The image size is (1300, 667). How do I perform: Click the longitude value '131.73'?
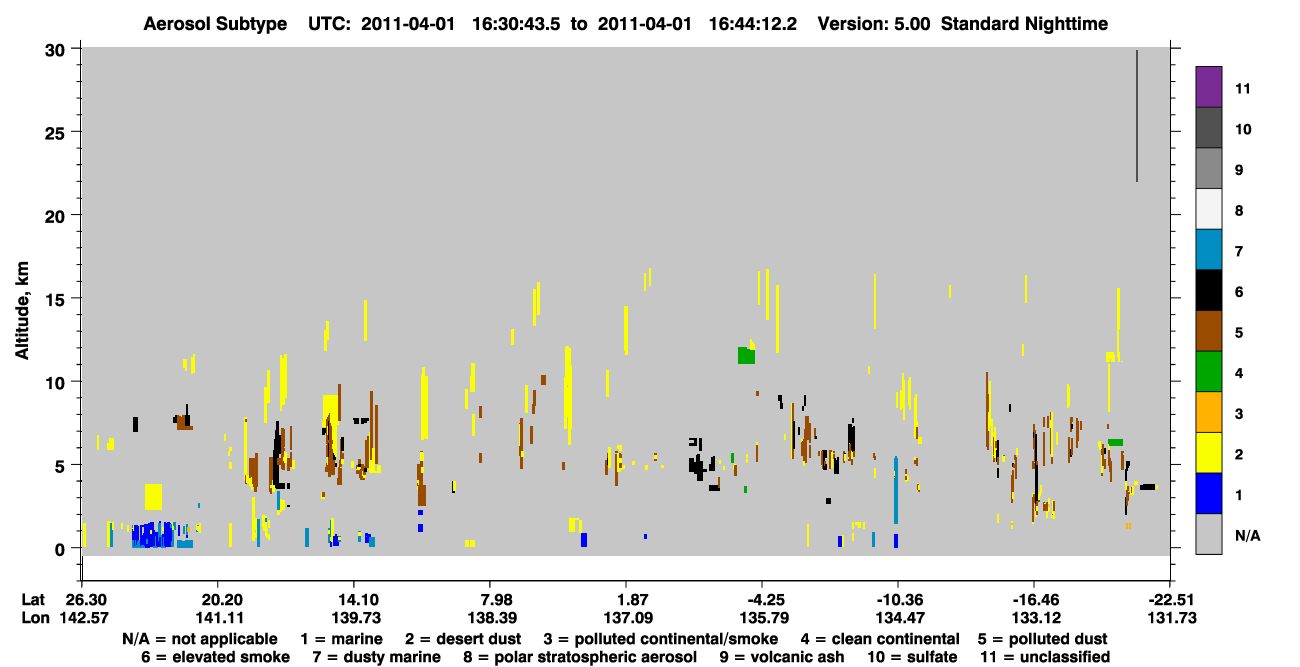tap(1171, 618)
